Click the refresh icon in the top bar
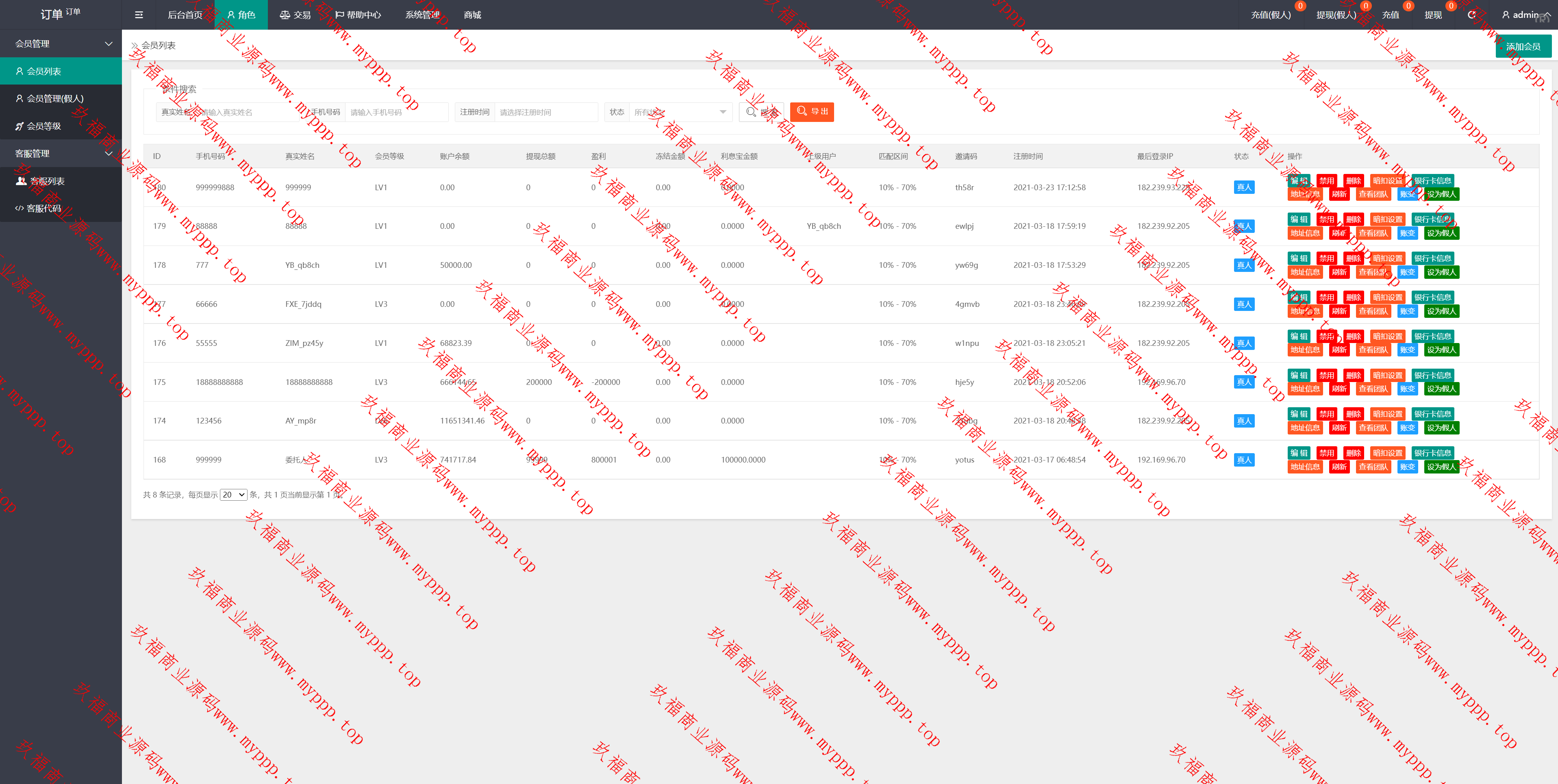The image size is (1558, 784). [x=1471, y=15]
